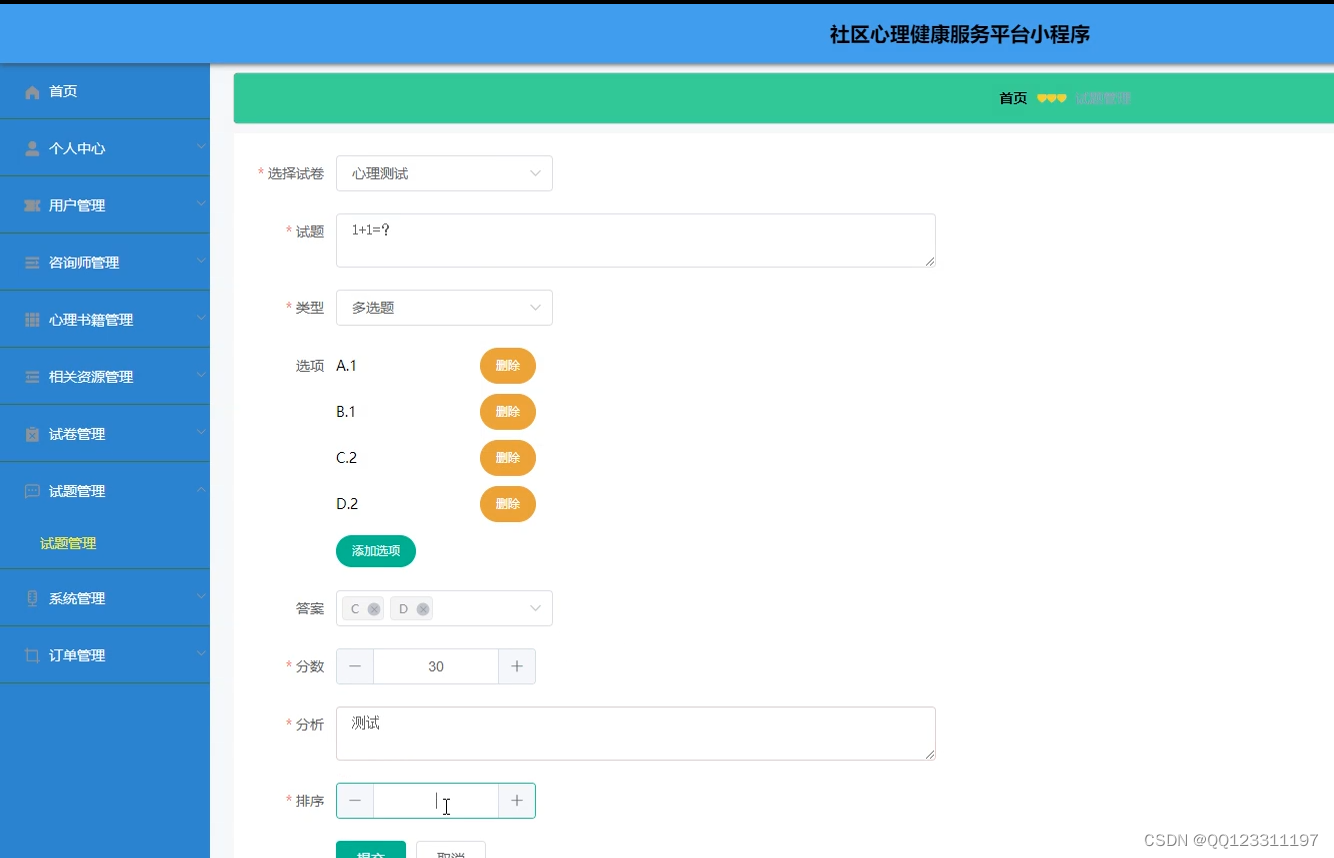
Task: Decrease the 分数 value with minus
Action: click(x=355, y=667)
